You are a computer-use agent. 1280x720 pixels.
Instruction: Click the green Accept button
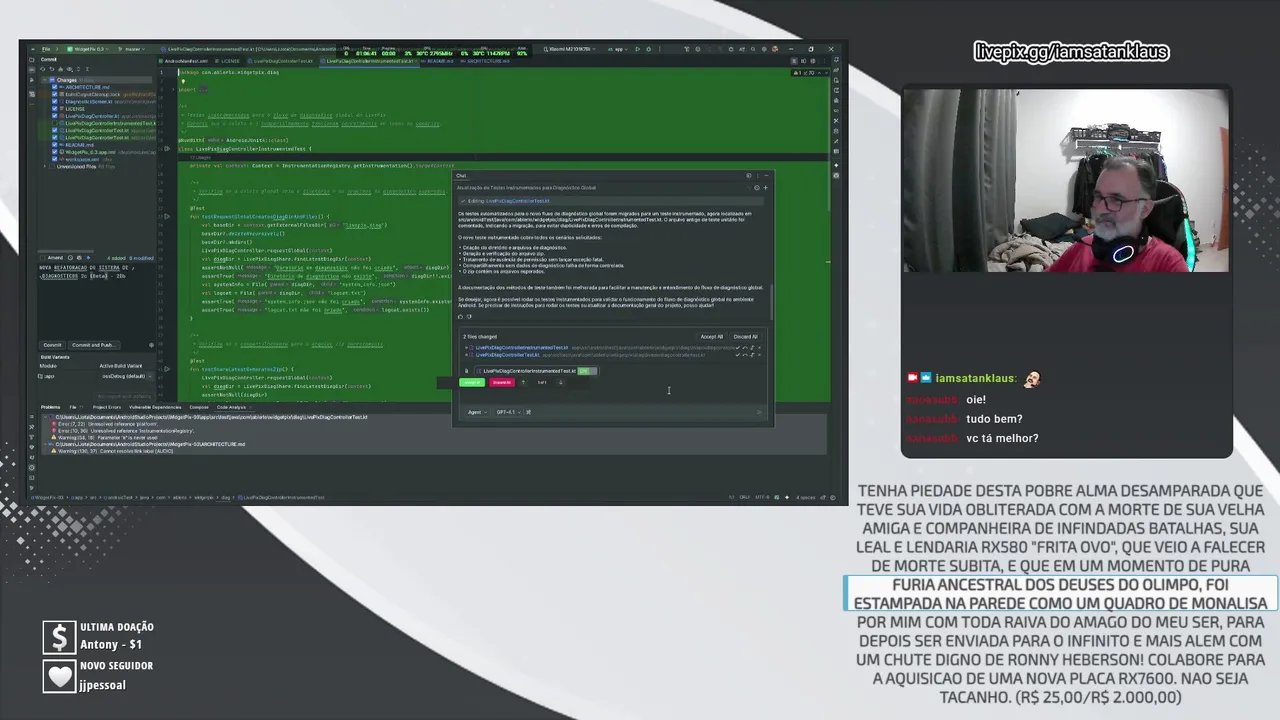(472, 382)
